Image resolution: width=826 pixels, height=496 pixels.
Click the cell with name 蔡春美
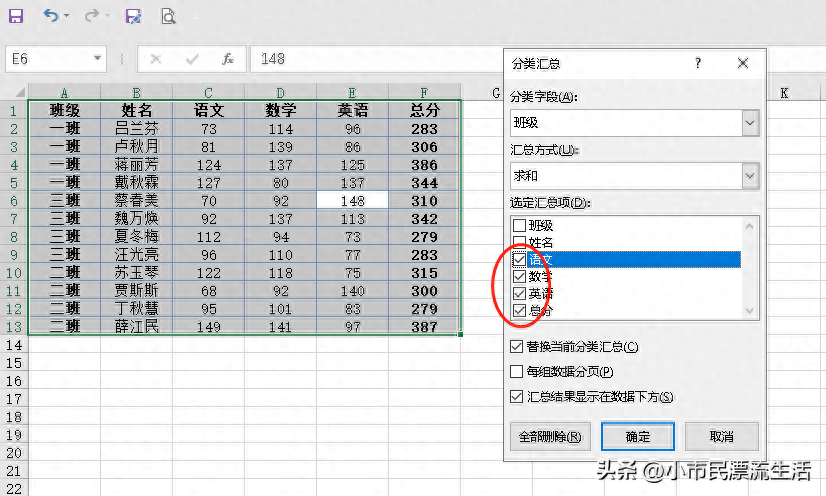136,200
